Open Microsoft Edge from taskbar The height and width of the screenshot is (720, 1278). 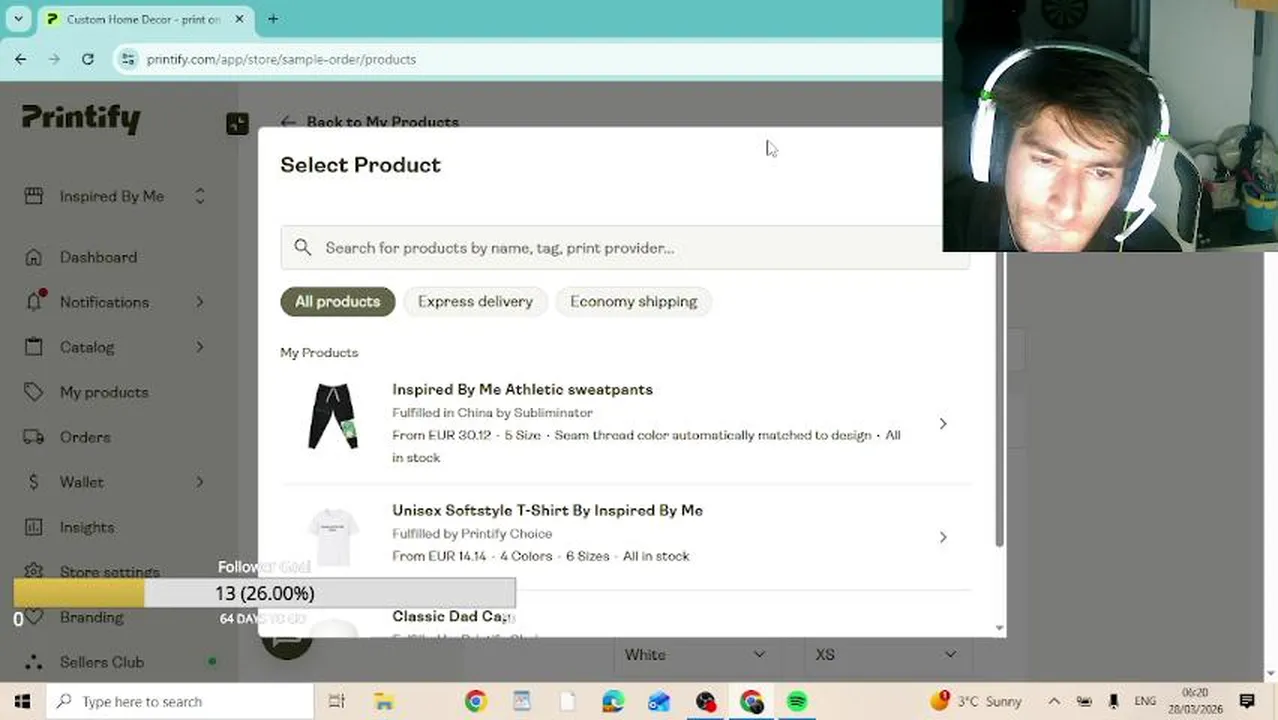[613, 701]
